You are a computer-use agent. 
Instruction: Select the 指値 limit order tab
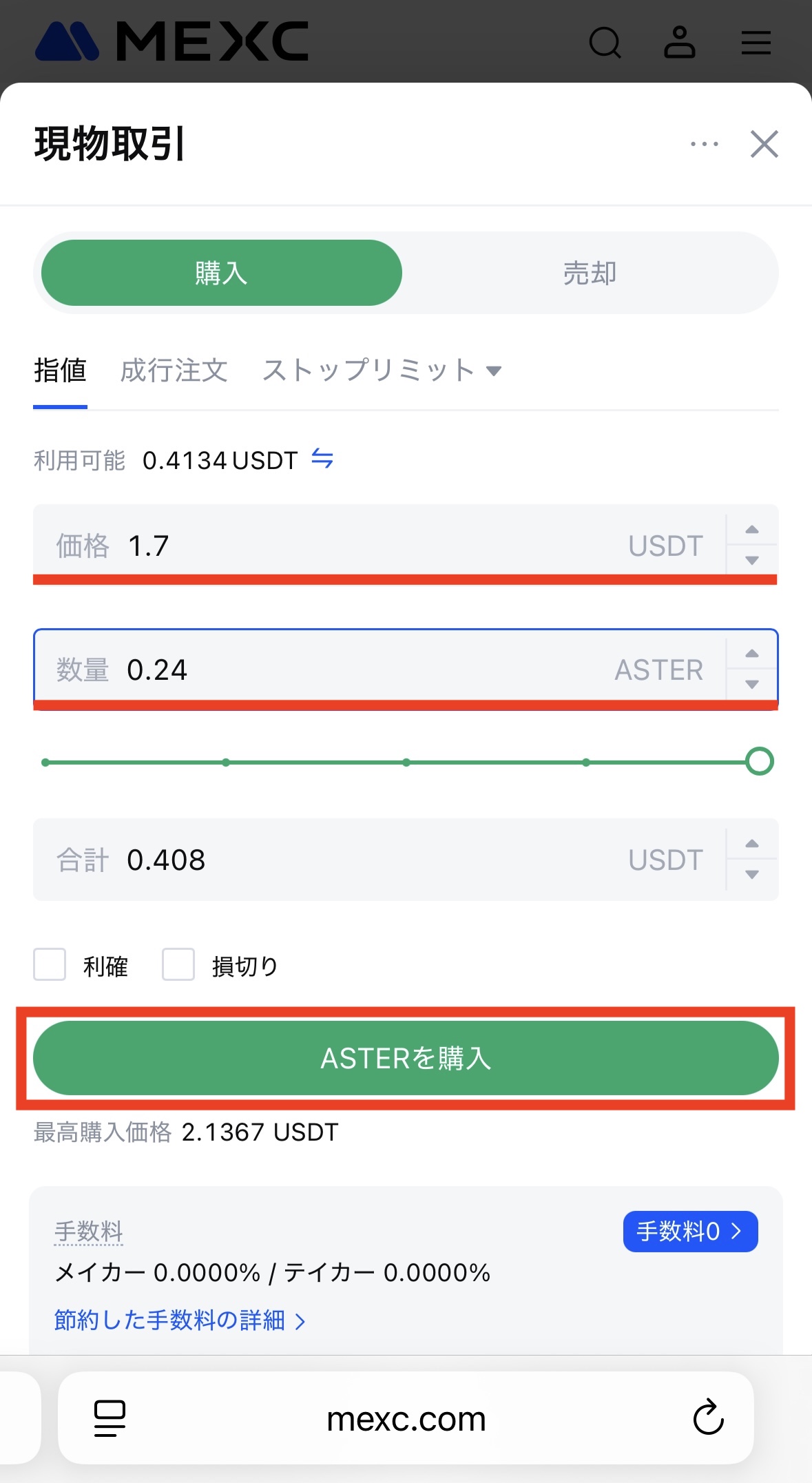tap(60, 371)
